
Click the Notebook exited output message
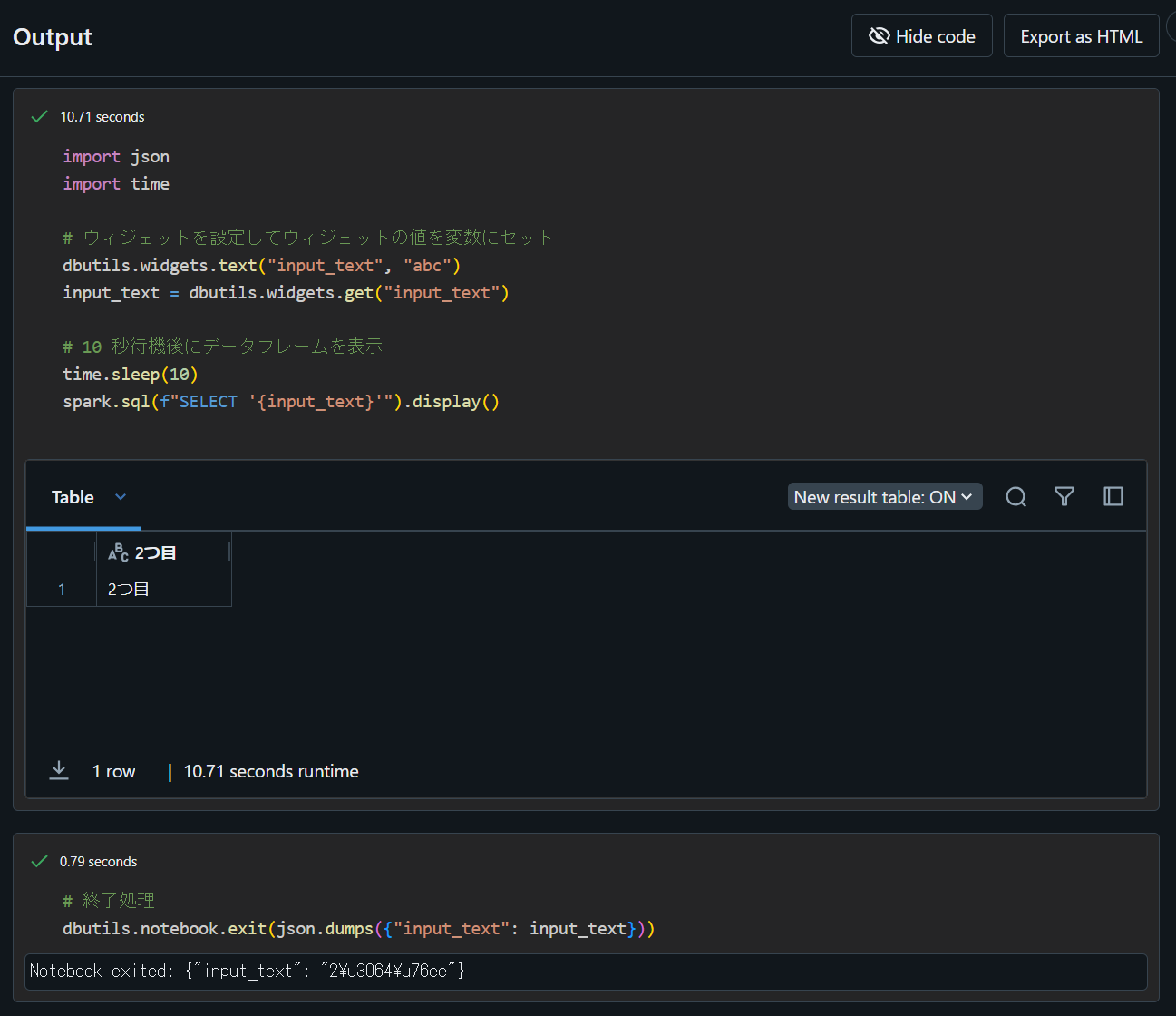247,971
